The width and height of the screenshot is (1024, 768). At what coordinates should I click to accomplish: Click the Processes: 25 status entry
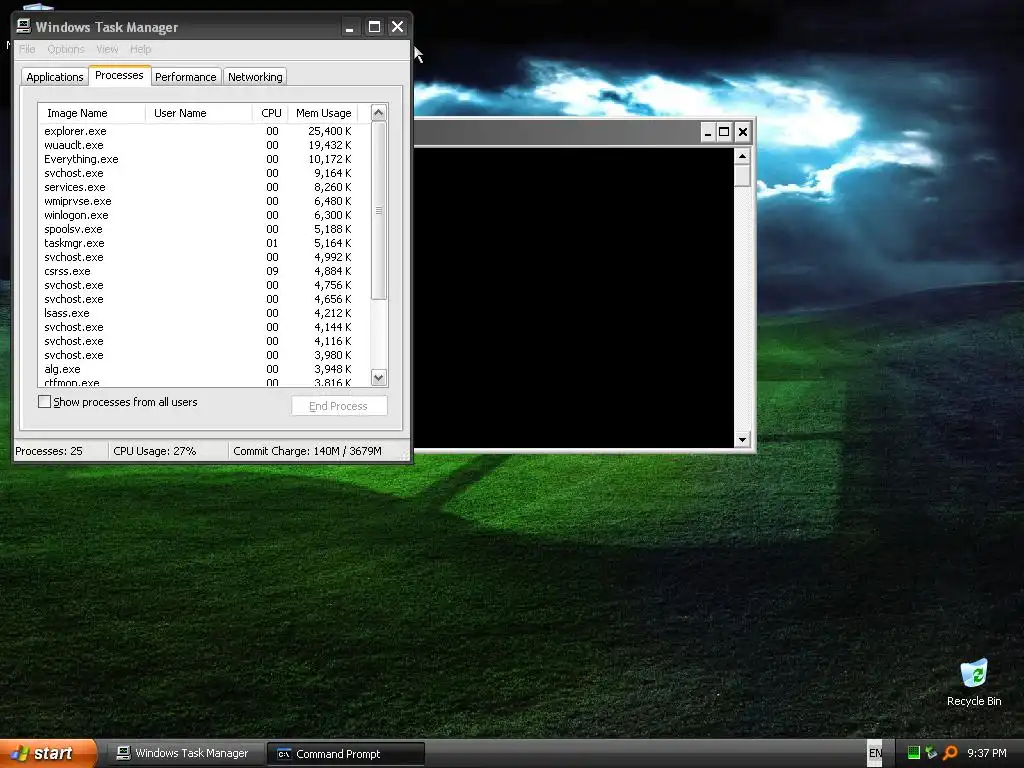(60, 451)
